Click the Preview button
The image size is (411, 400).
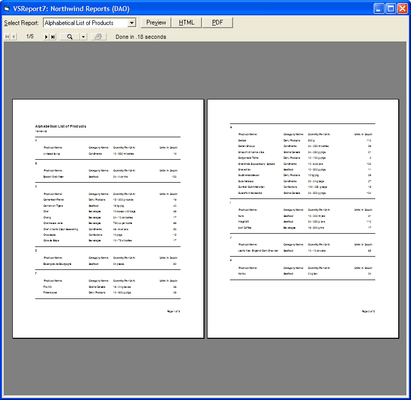coord(156,23)
